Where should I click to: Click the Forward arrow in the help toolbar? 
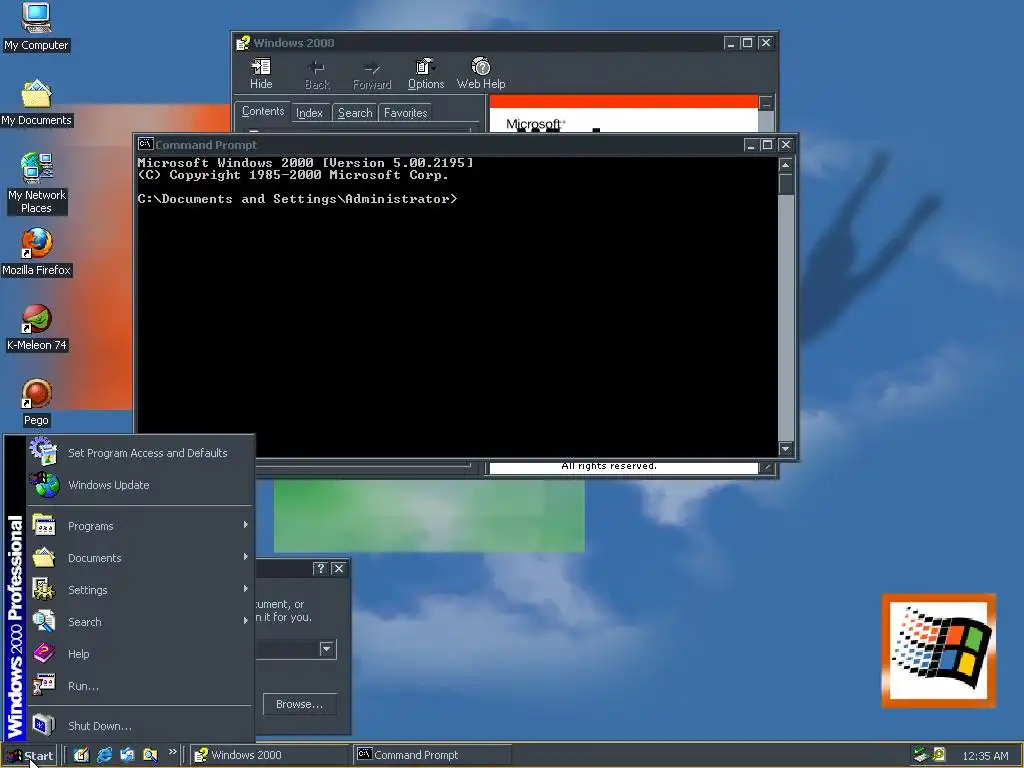coord(372,74)
